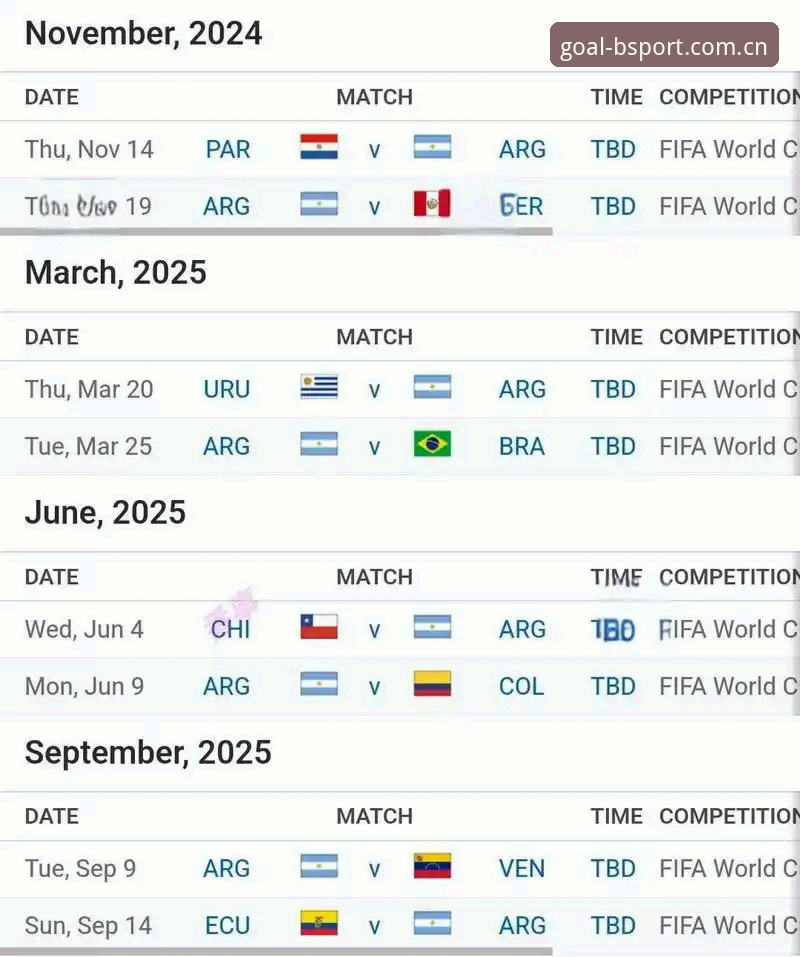This screenshot has width=800, height=957.
Task: Click TBD time for Jun 9 match
Action: 613,687
